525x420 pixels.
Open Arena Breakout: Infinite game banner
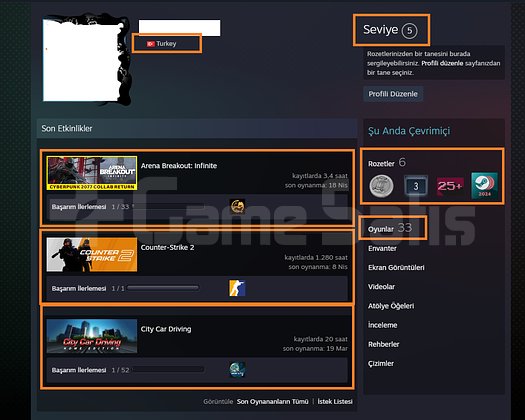coord(92,173)
